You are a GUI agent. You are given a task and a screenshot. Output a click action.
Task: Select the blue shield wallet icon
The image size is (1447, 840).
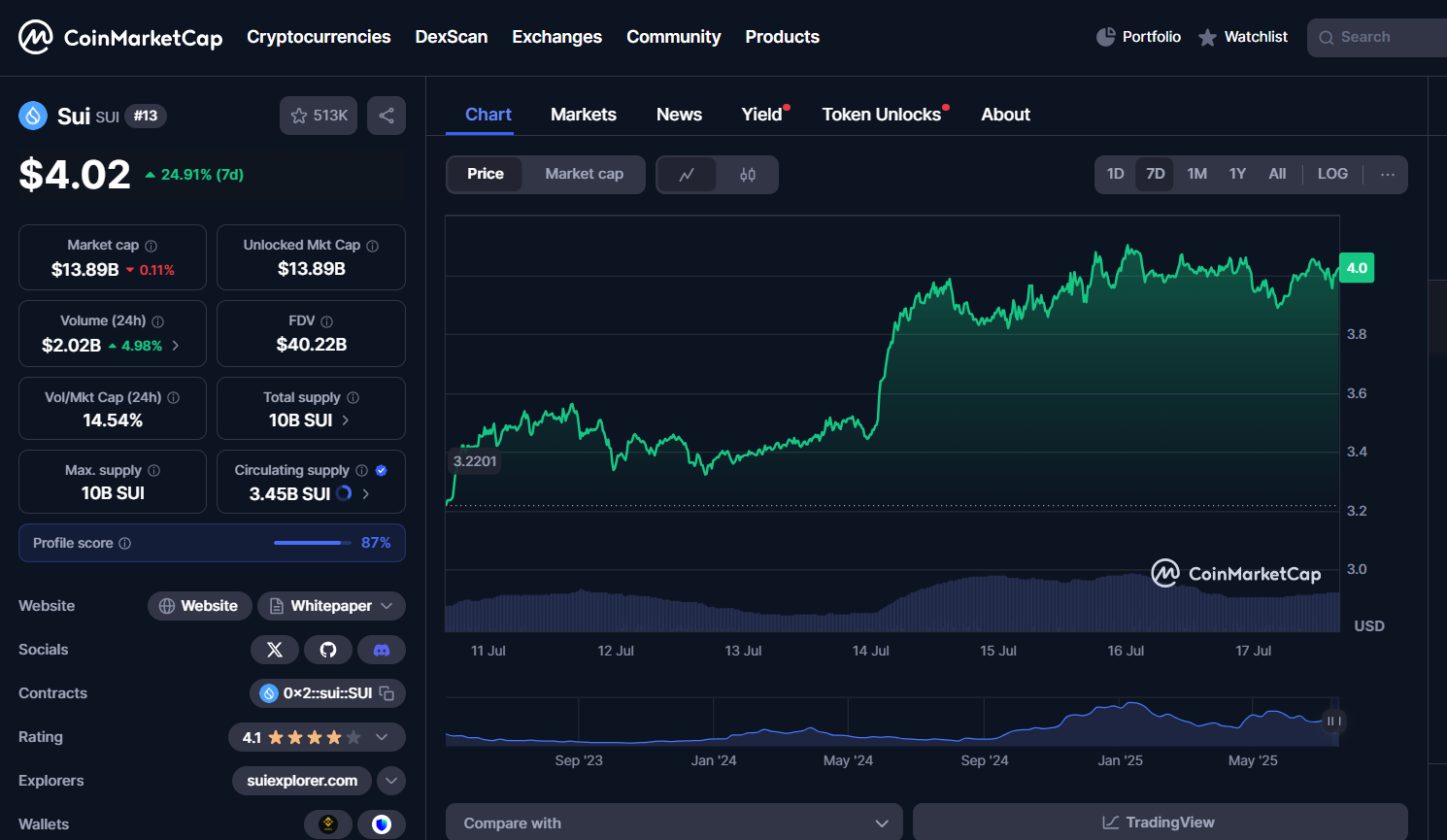(x=382, y=824)
